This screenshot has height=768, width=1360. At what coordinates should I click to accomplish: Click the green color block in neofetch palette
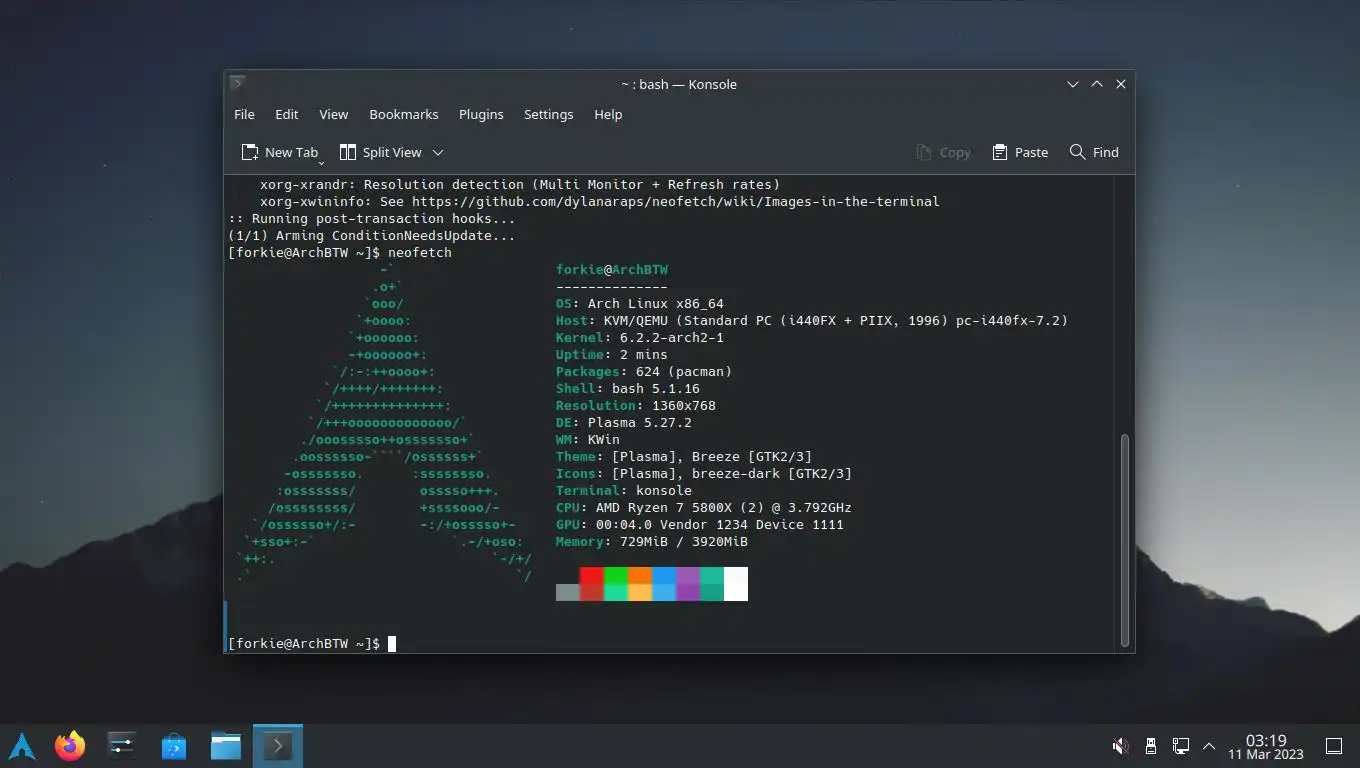point(616,584)
